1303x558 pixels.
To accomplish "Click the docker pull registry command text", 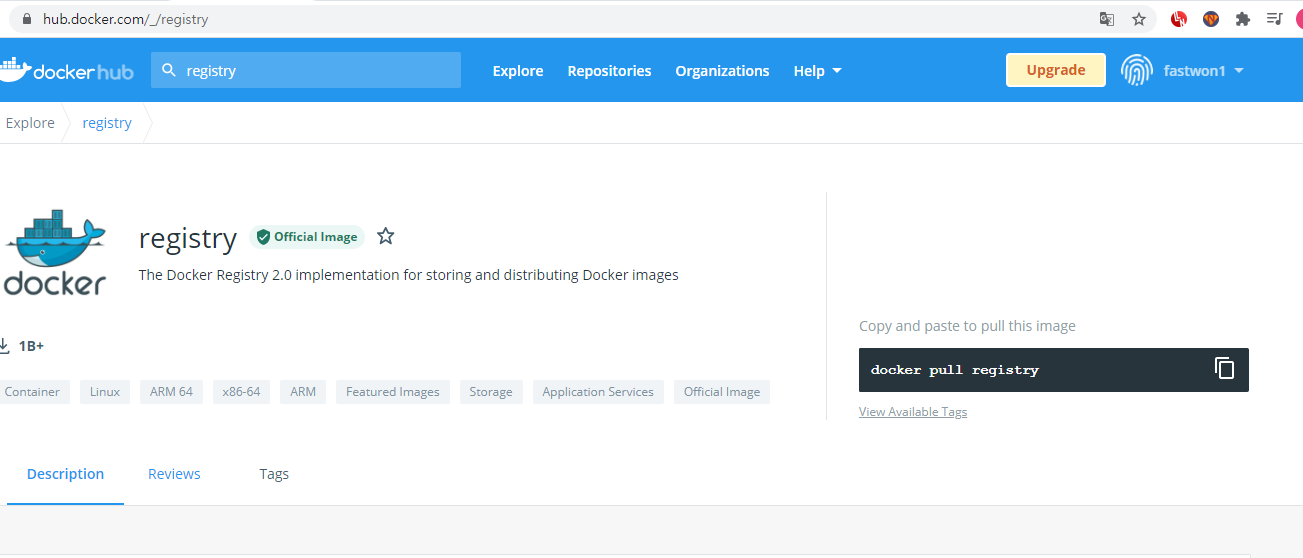I will [955, 370].
